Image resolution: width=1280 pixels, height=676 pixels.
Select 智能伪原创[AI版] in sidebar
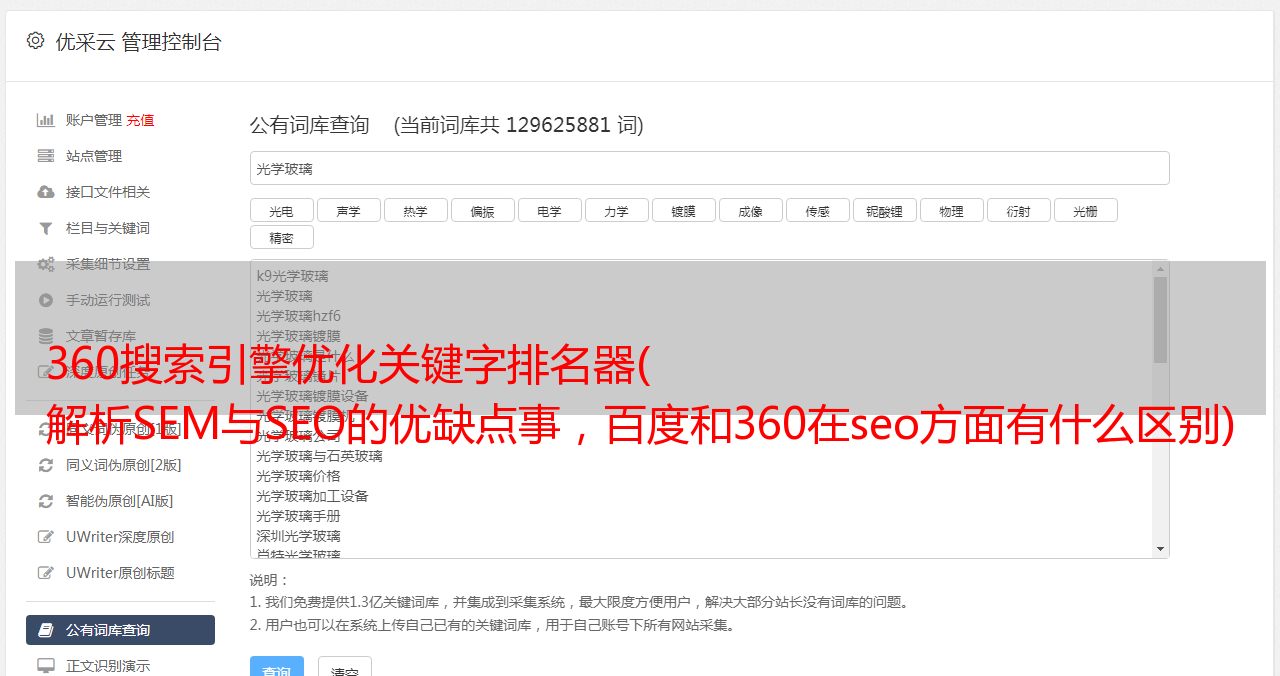(120, 501)
